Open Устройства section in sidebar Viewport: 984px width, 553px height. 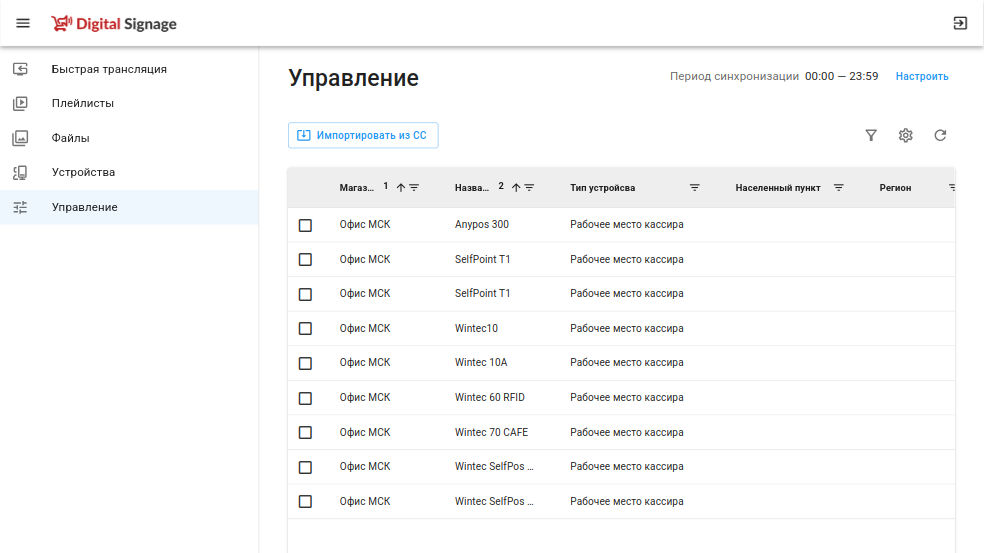[83, 172]
